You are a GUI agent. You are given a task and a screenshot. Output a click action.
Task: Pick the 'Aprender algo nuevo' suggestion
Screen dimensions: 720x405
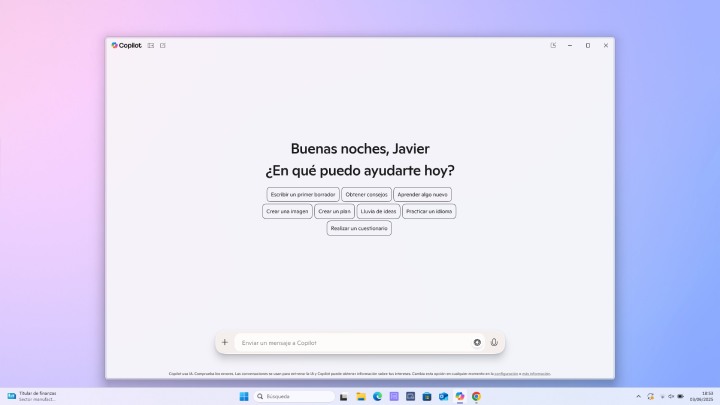point(422,195)
